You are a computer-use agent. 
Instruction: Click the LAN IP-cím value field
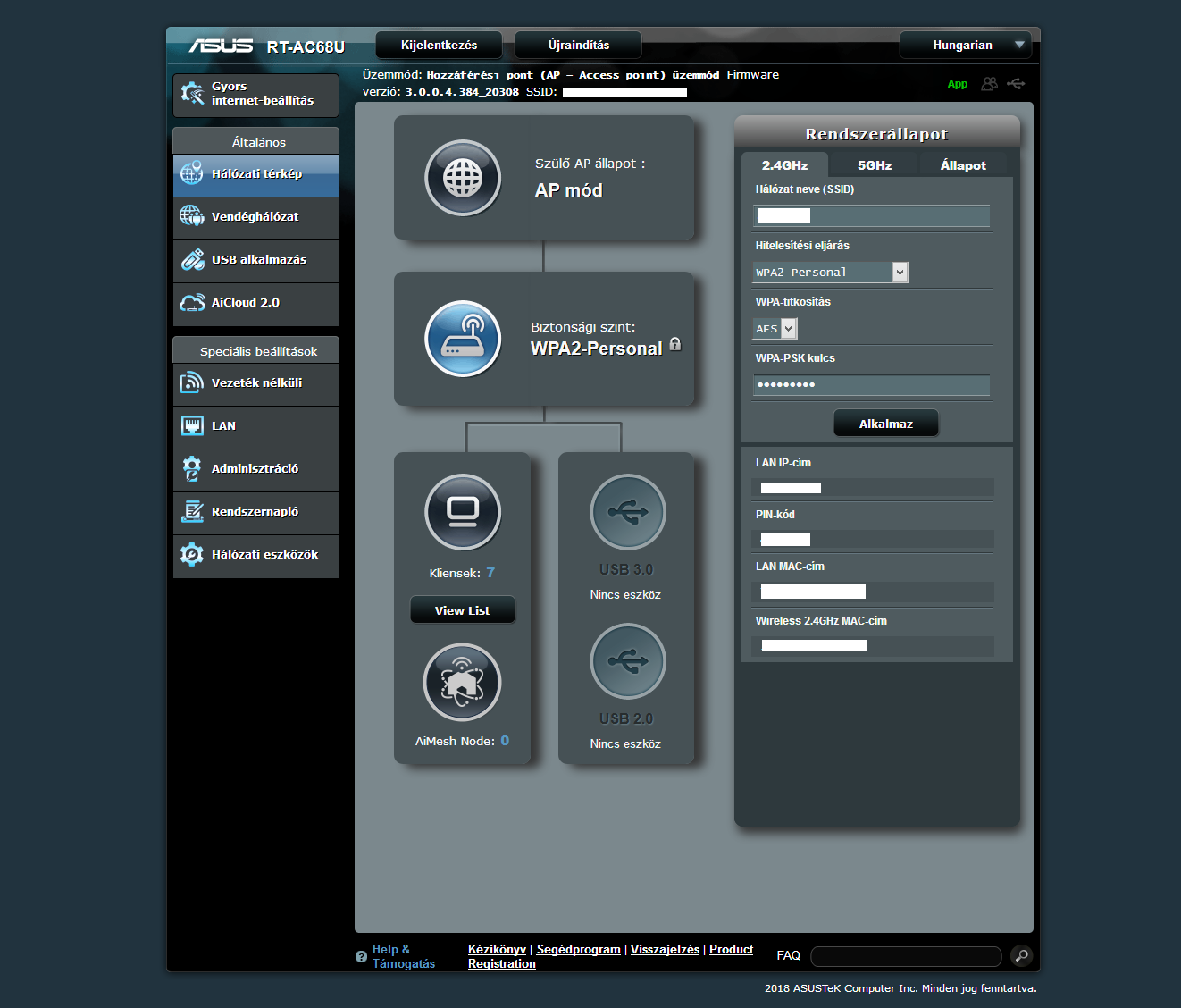pyautogui.click(x=873, y=488)
